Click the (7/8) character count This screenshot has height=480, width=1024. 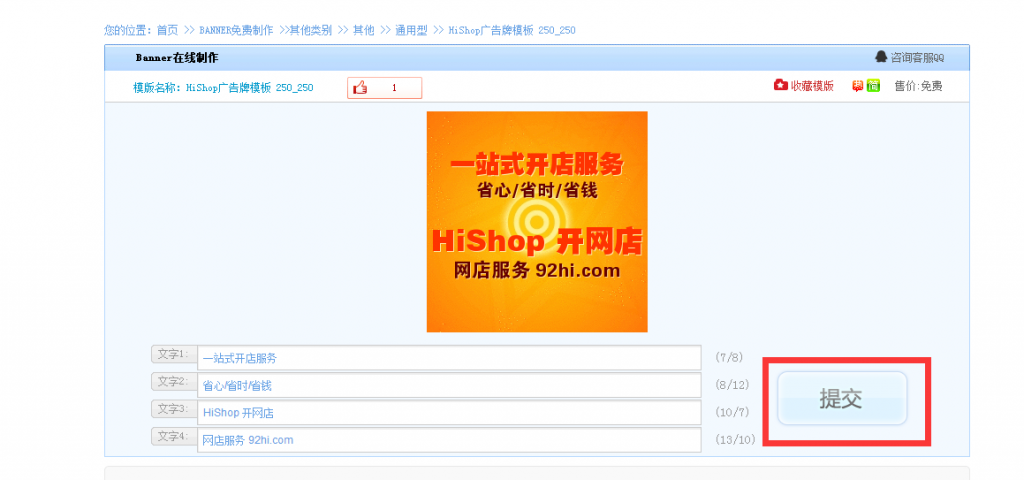(729, 357)
